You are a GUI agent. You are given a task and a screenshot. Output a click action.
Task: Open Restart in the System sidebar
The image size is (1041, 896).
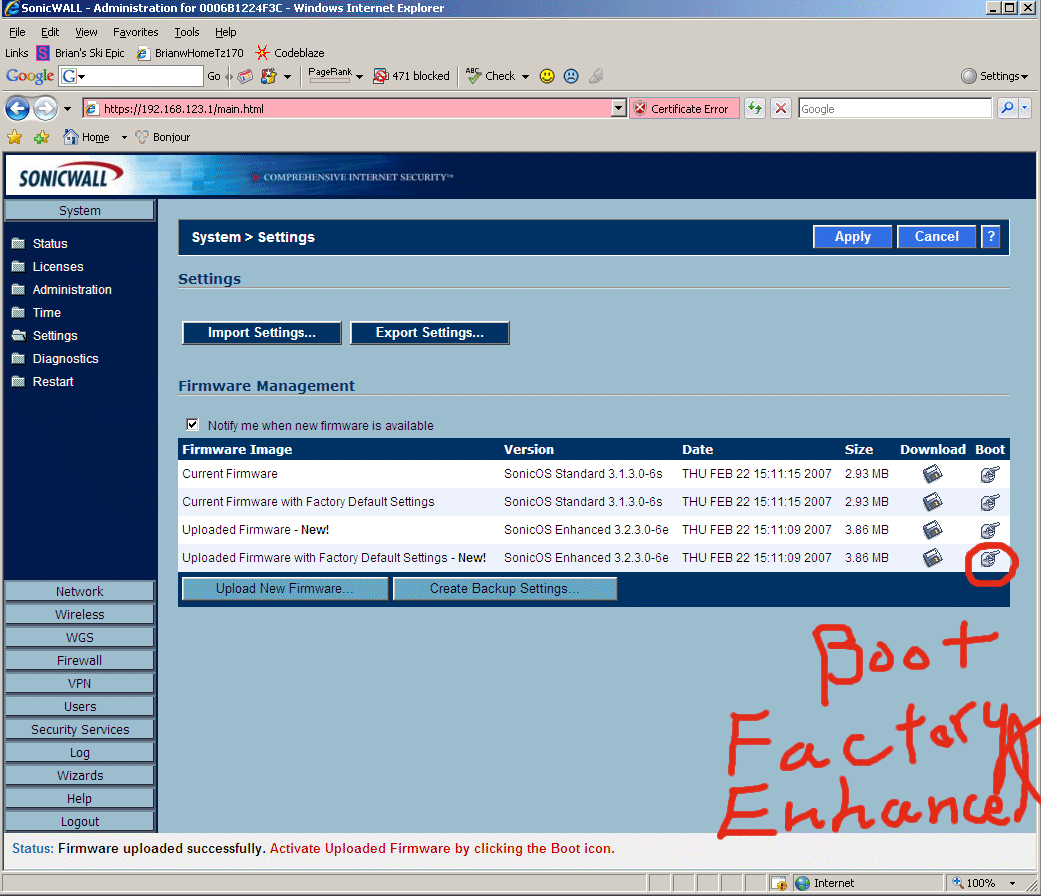coord(52,382)
